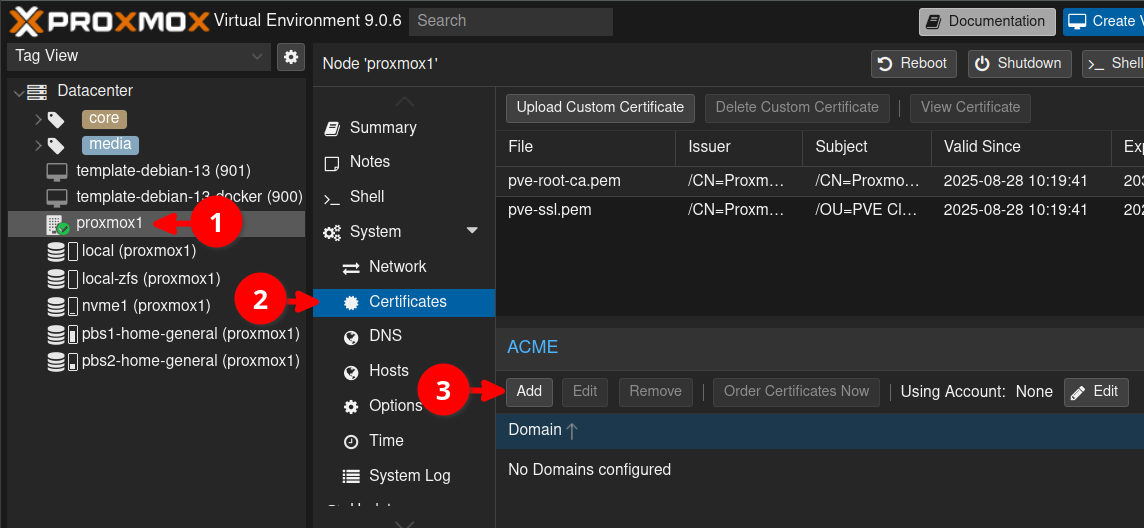Click the File column header
The width and height of the screenshot is (1144, 528).
tap(586, 147)
